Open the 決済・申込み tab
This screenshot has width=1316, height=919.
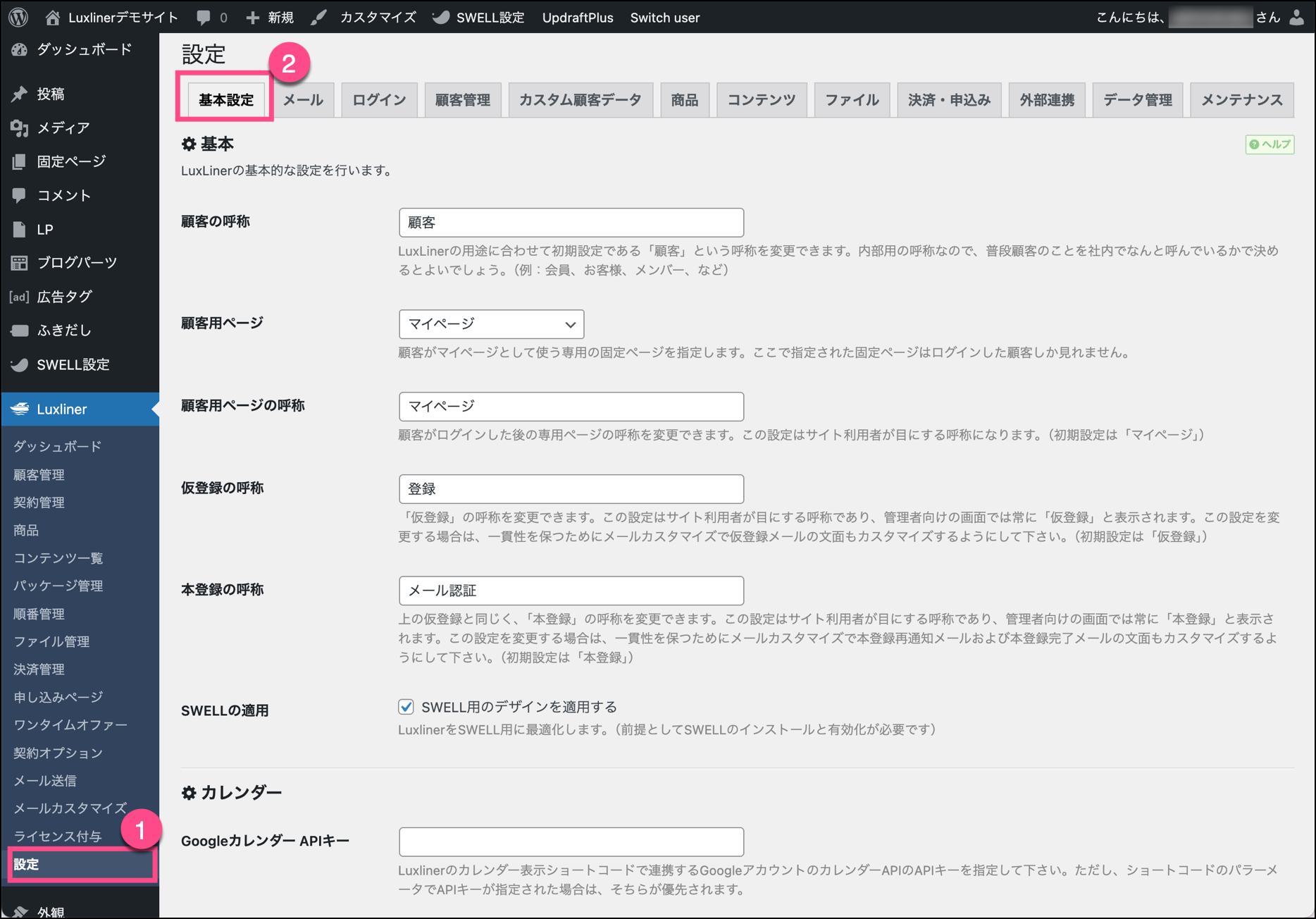[x=949, y=100]
